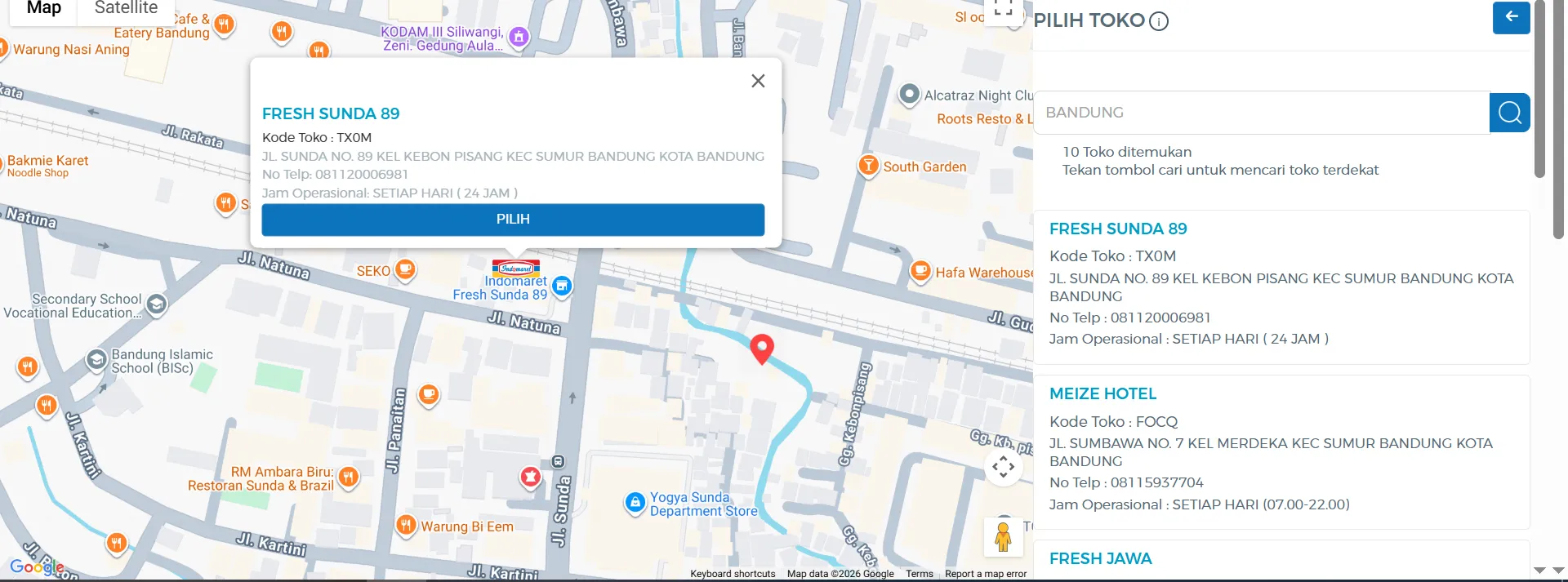Click the SEKO cafe marker icon
This screenshot has height=582, width=1568.
pyautogui.click(x=405, y=269)
